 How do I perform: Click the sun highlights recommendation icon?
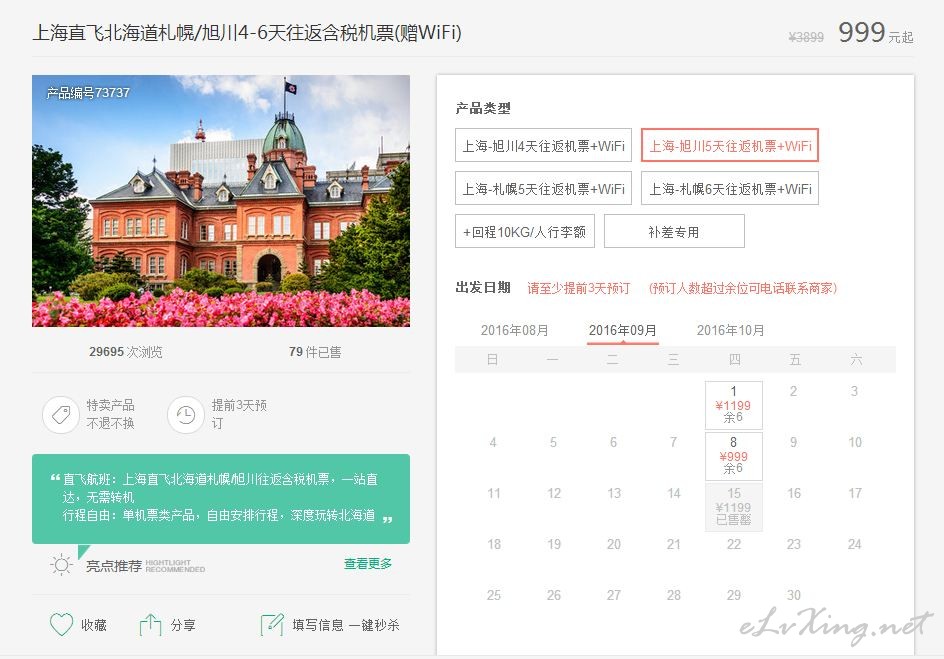pos(61,565)
